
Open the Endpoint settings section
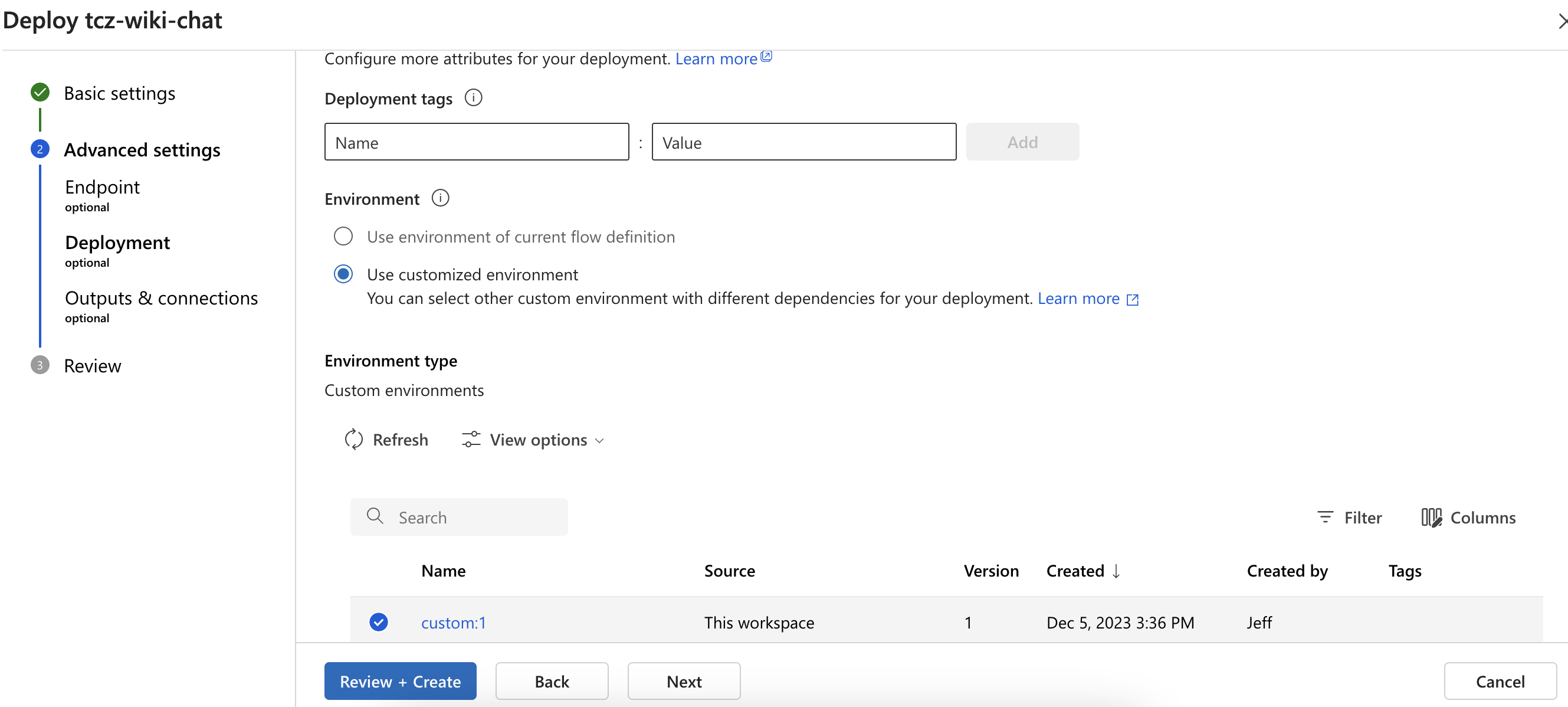tap(102, 187)
